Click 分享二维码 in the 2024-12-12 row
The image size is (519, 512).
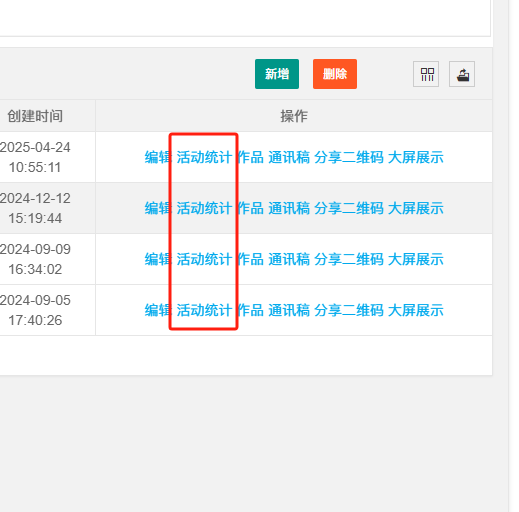click(x=349, y=208)
